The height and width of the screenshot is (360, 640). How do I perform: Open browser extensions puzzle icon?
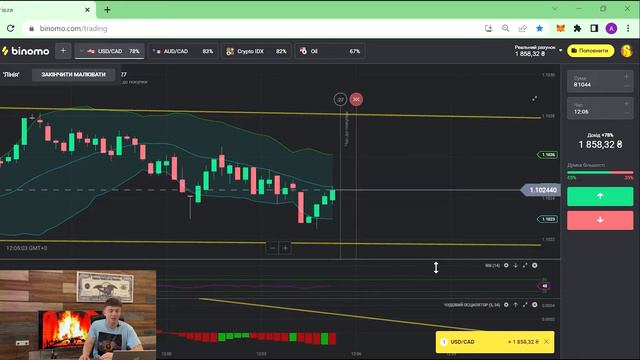pyautogui.click(x=577, y=28)
